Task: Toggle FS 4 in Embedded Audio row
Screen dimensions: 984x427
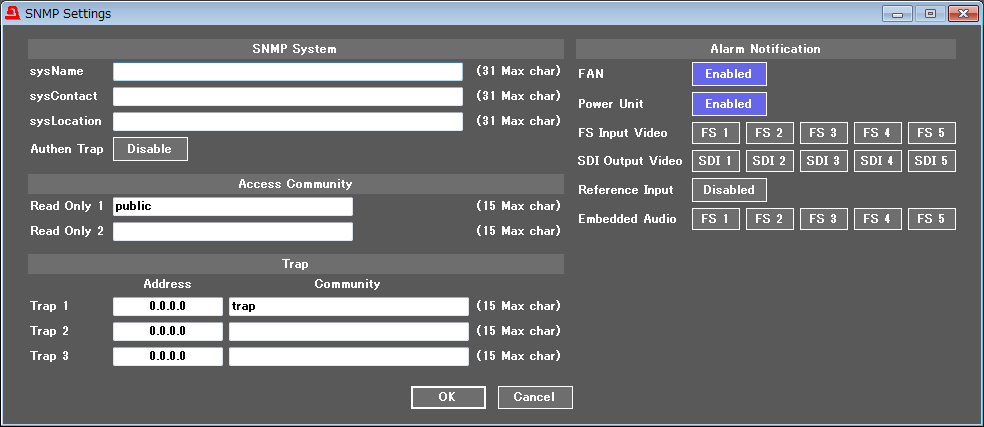Action: click(x=878, y=219)
